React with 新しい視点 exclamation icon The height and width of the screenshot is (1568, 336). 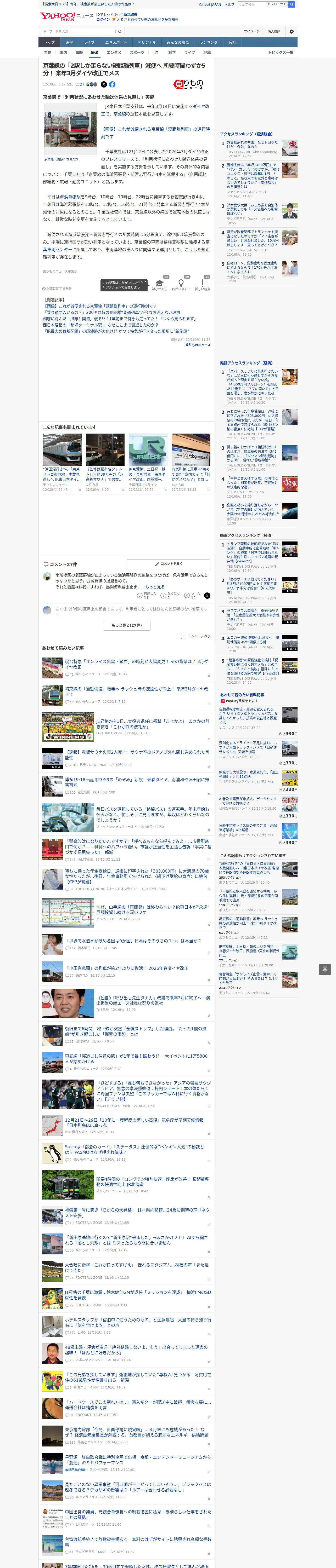(x=203, y=284)
